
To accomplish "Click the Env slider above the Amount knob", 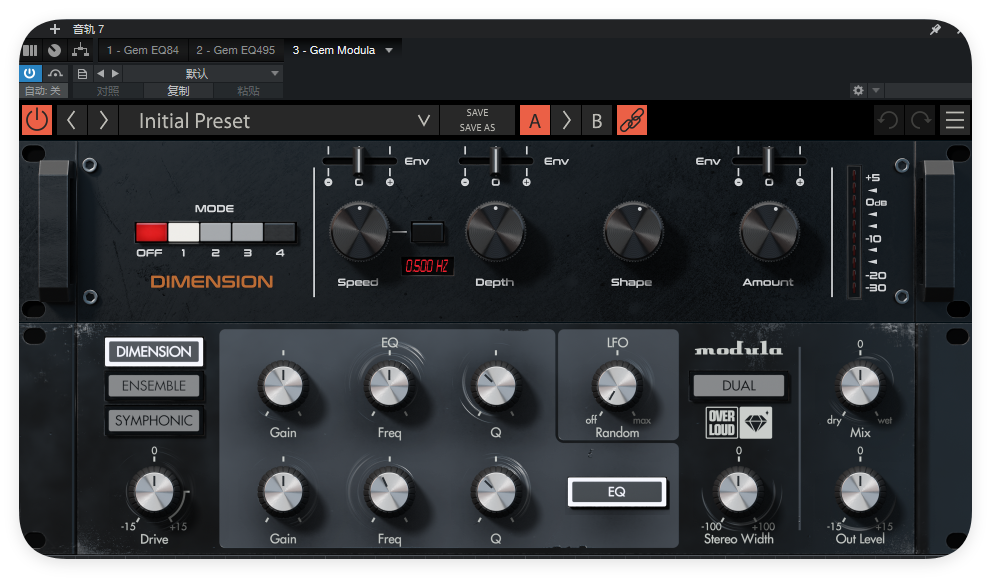I will tap(768, 161).
